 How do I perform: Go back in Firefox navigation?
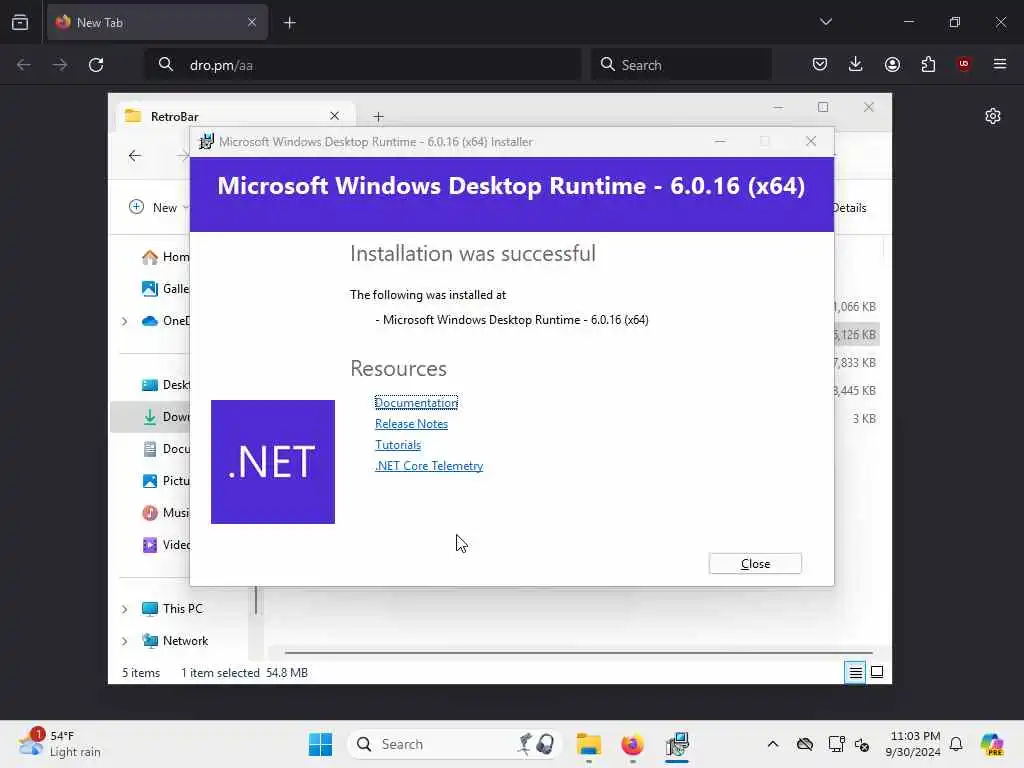pyautogui.click(x=24, y=65)
